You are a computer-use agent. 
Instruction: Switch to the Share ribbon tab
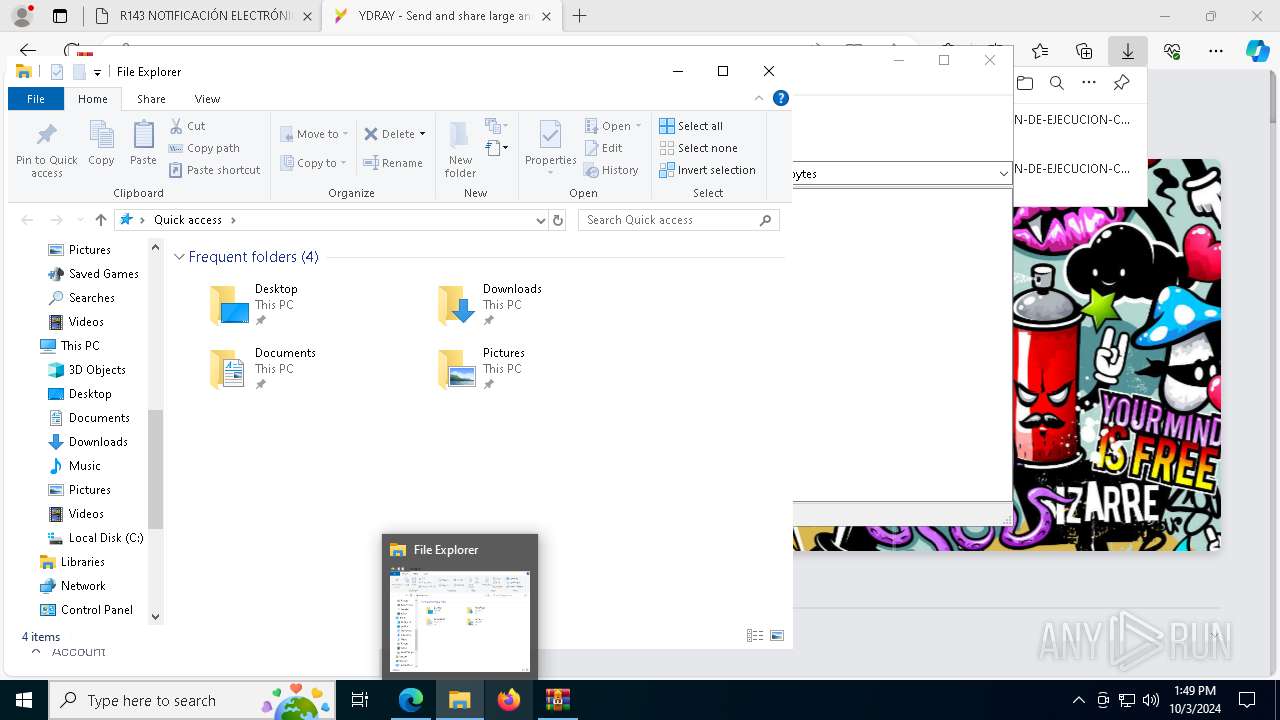click(151, 99)
